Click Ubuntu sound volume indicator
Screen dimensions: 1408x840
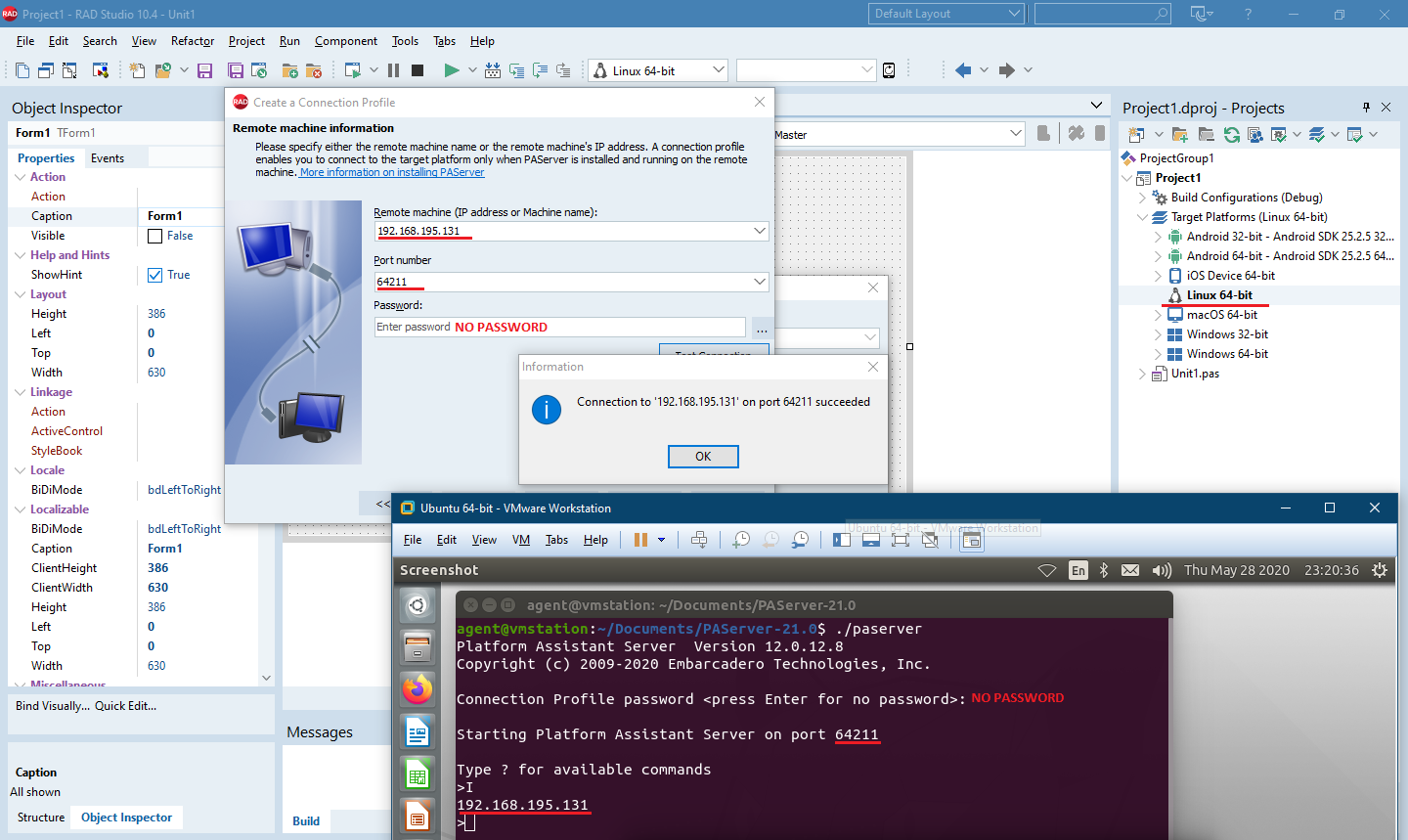[x=1162, y=570]
